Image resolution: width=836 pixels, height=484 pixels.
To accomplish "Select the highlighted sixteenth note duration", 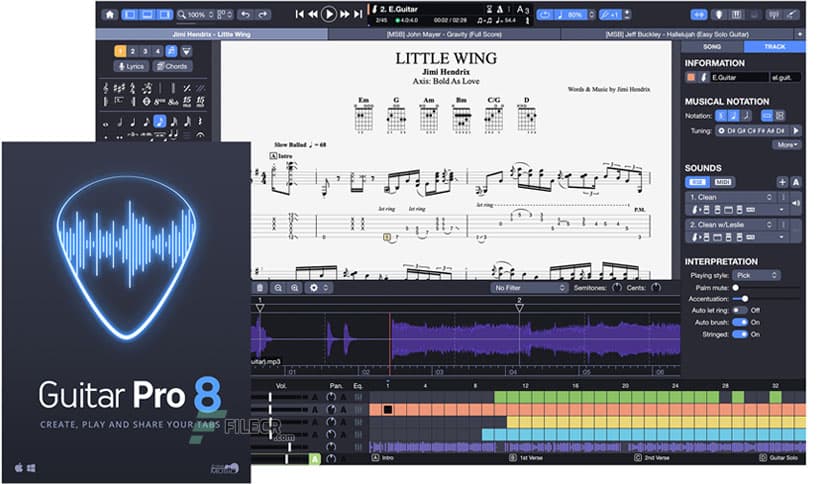I will [160, 122].
